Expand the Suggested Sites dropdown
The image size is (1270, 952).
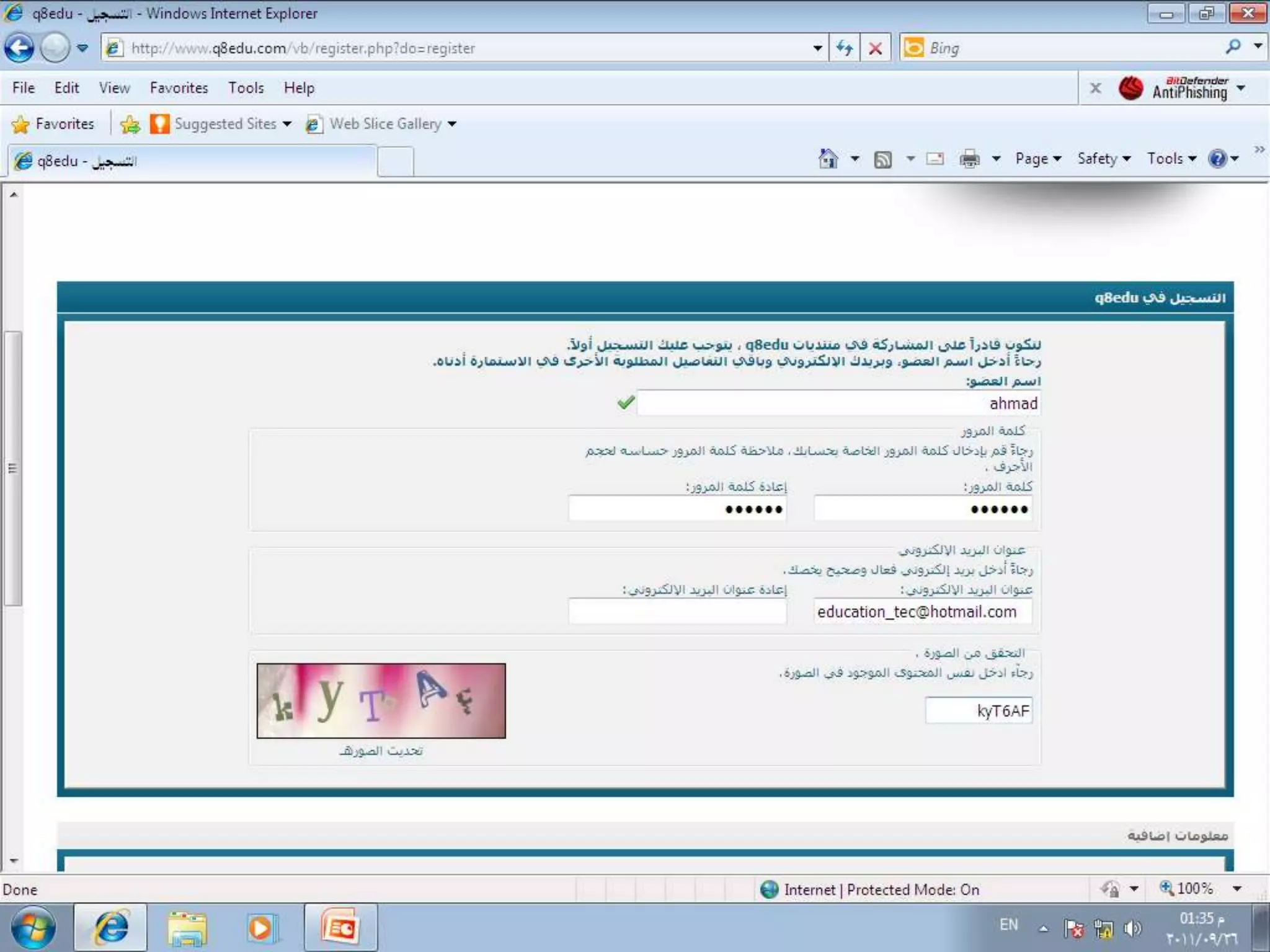pyautogui.click(x=286, y=124)
